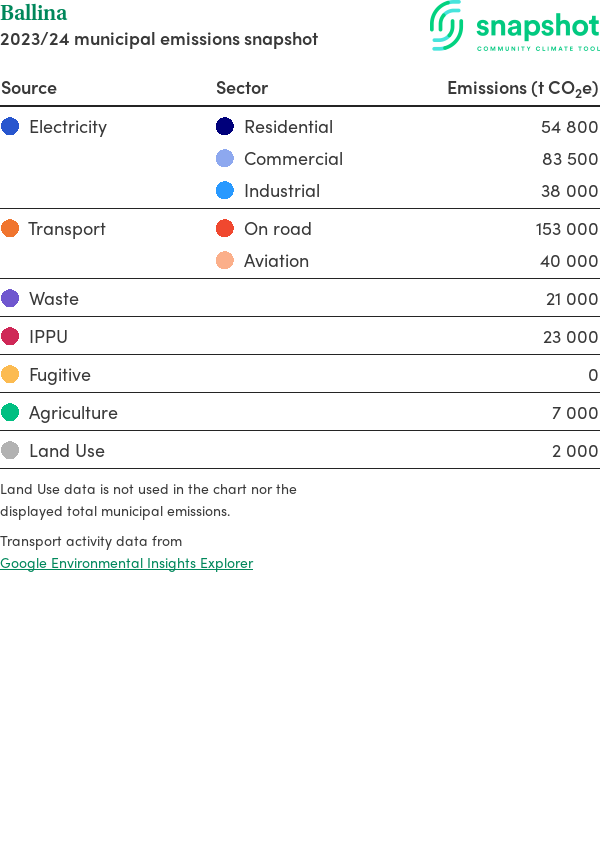Click the green Agriculture source dot
The image size is (600, 850).
coord(10,412)
